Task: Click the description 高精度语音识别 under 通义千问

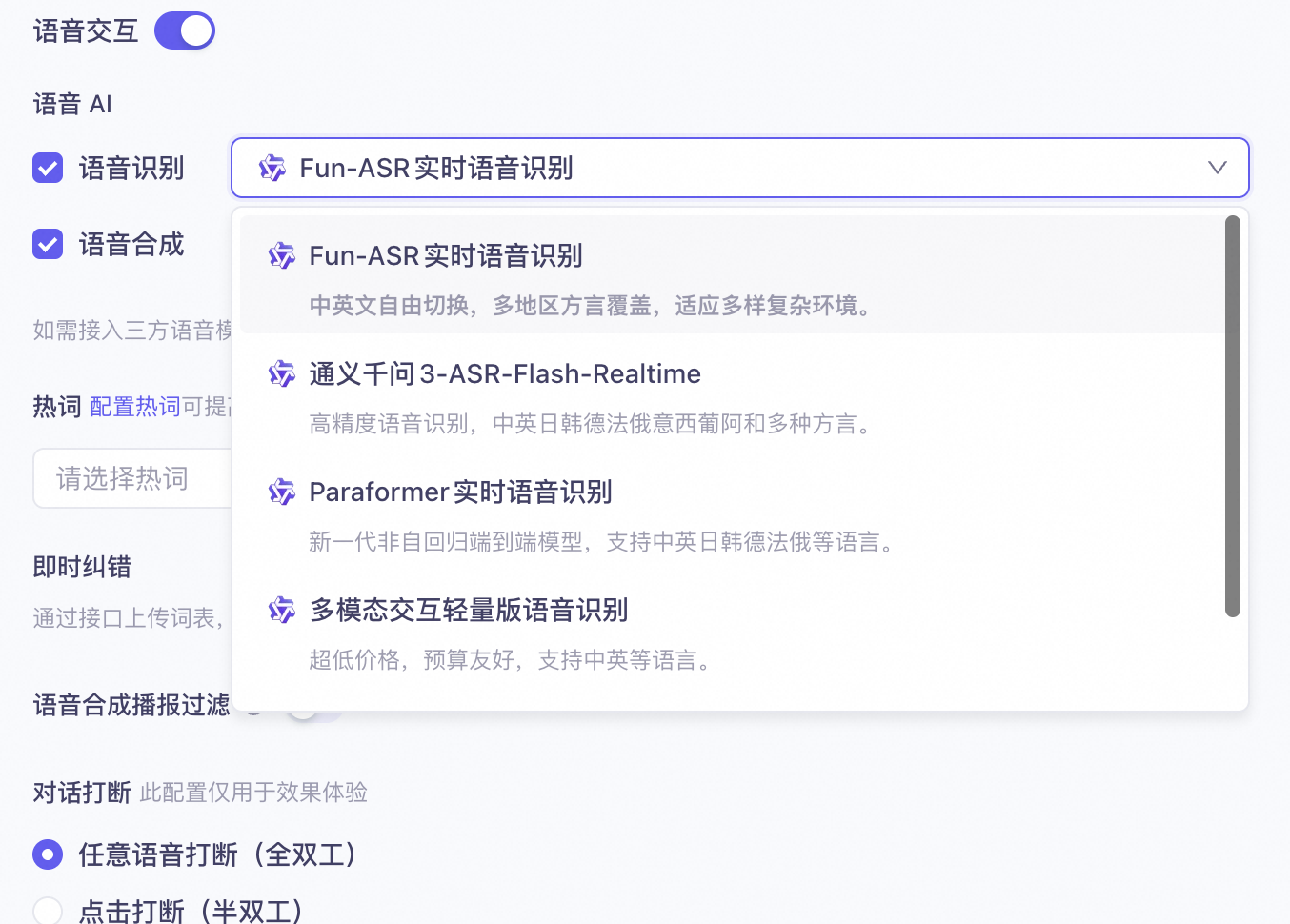Action: coord(592,424)
